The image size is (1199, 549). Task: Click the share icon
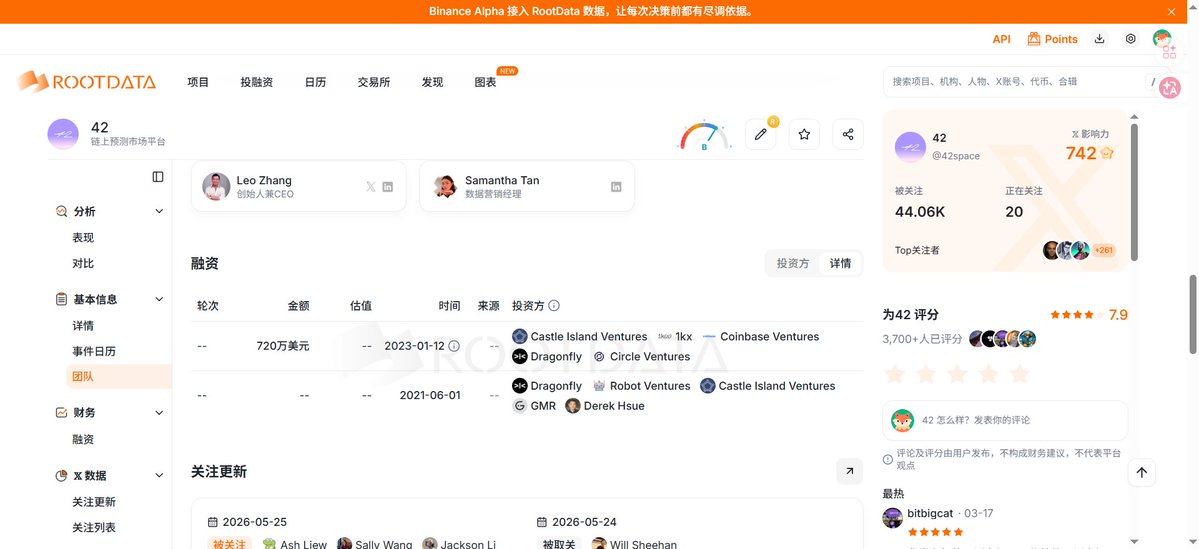click(848, 135)
